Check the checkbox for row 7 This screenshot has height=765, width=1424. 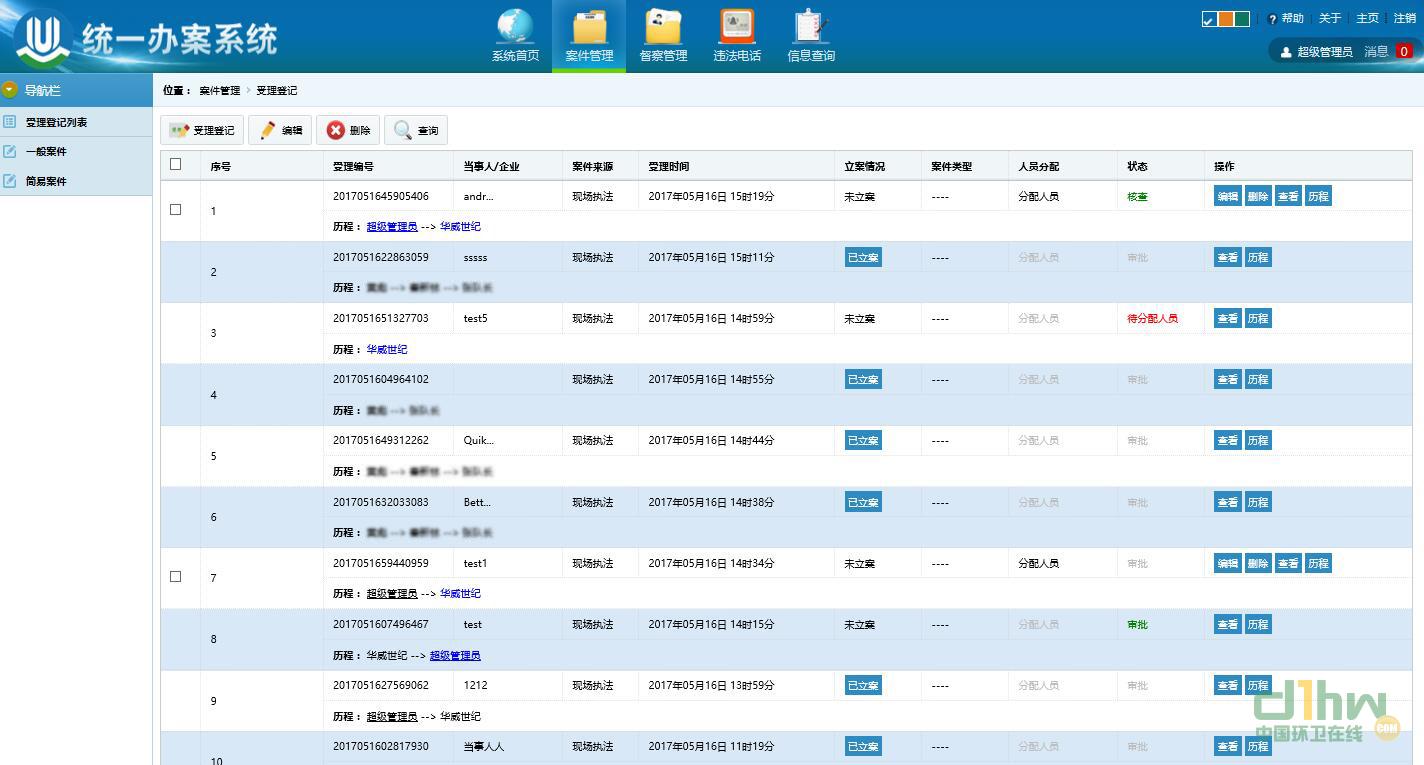click(176, 577)
